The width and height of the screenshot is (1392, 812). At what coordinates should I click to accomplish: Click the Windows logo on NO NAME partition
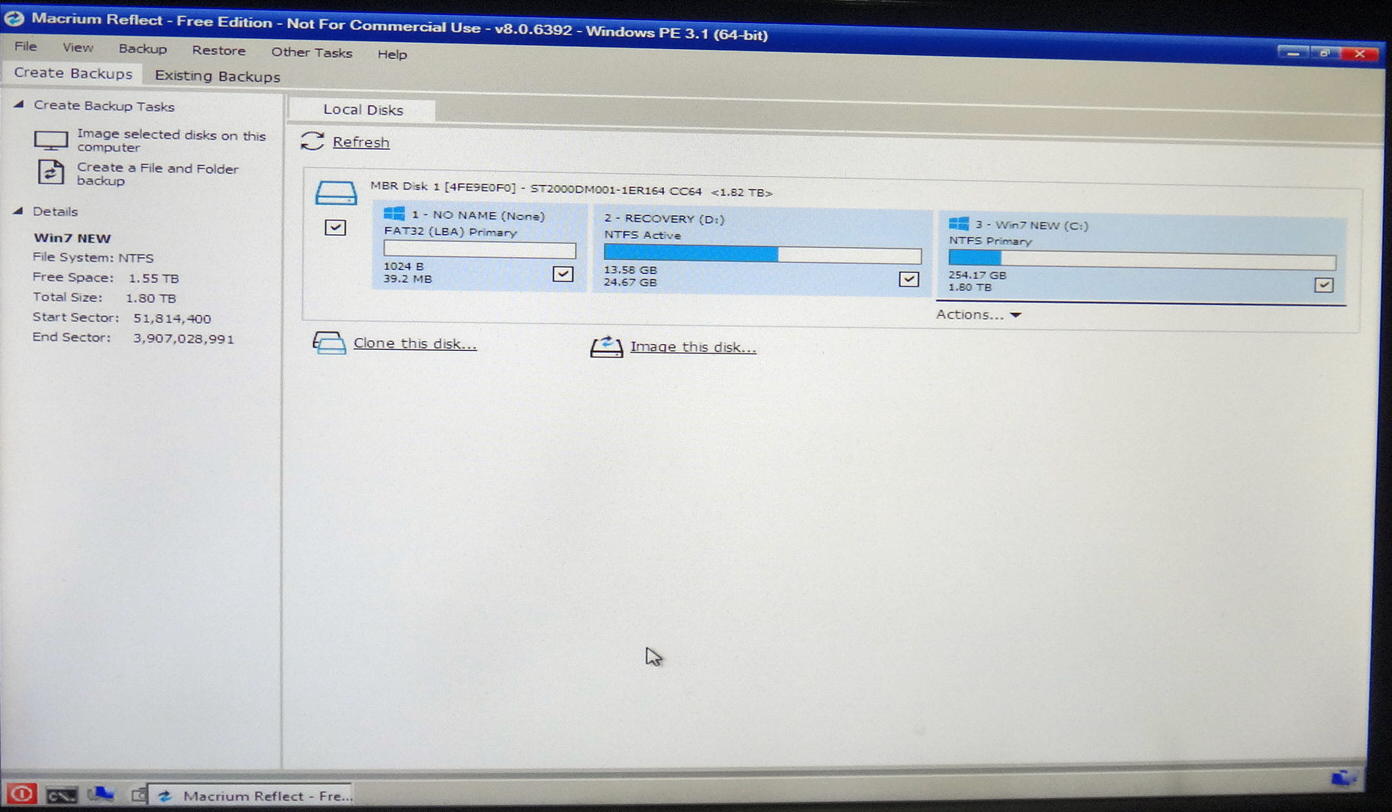[x=394, y=214]
